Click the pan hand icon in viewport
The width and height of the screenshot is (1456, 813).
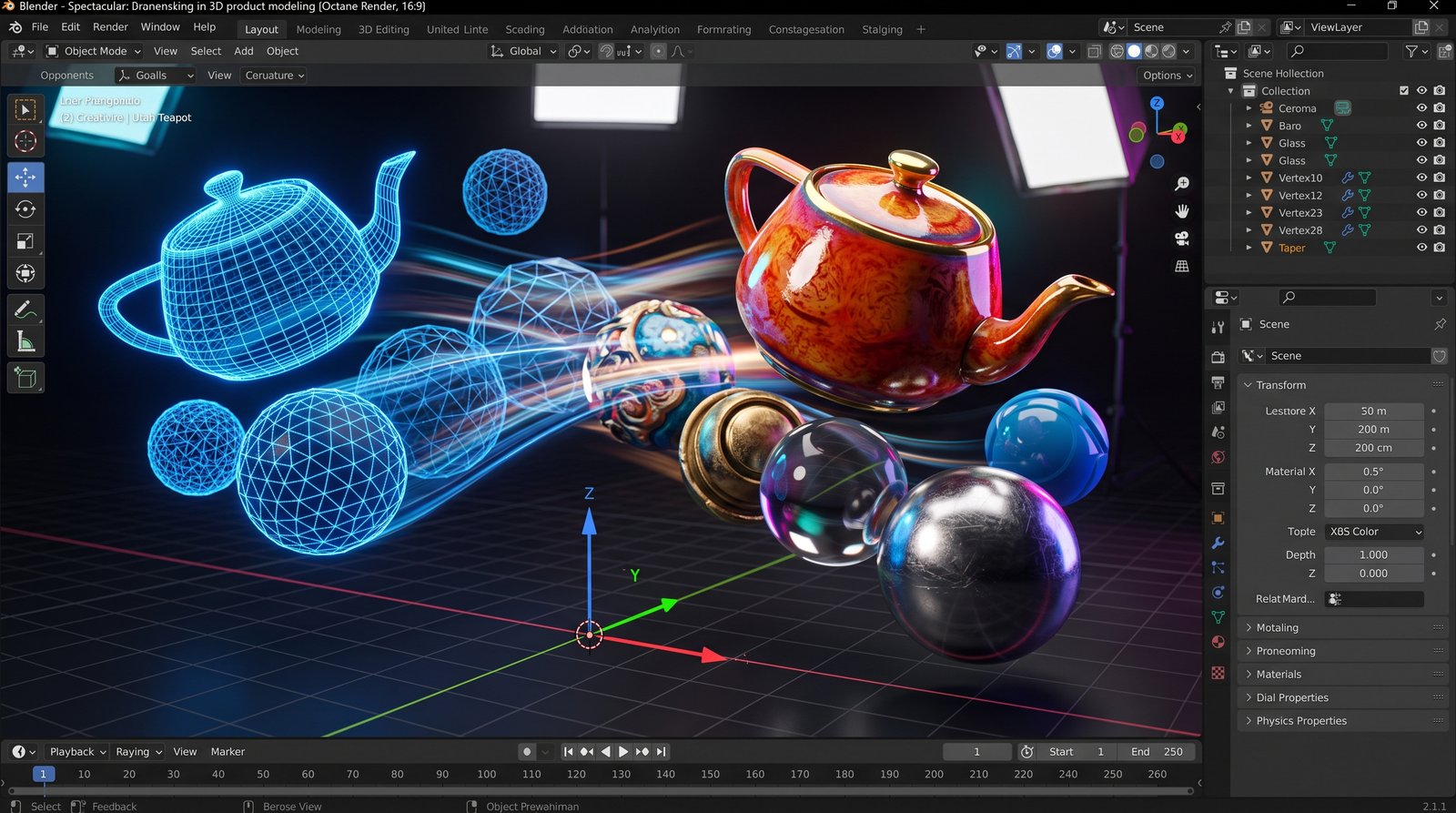(x=1182, y=211)
